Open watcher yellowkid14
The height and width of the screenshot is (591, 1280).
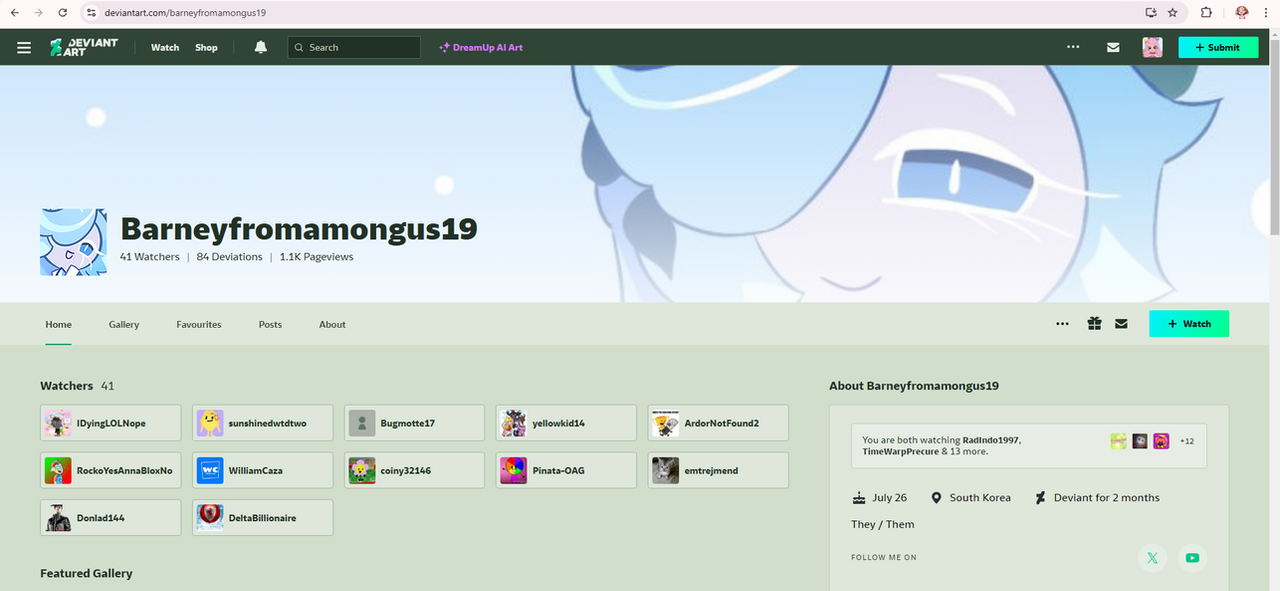click(567, 423)
